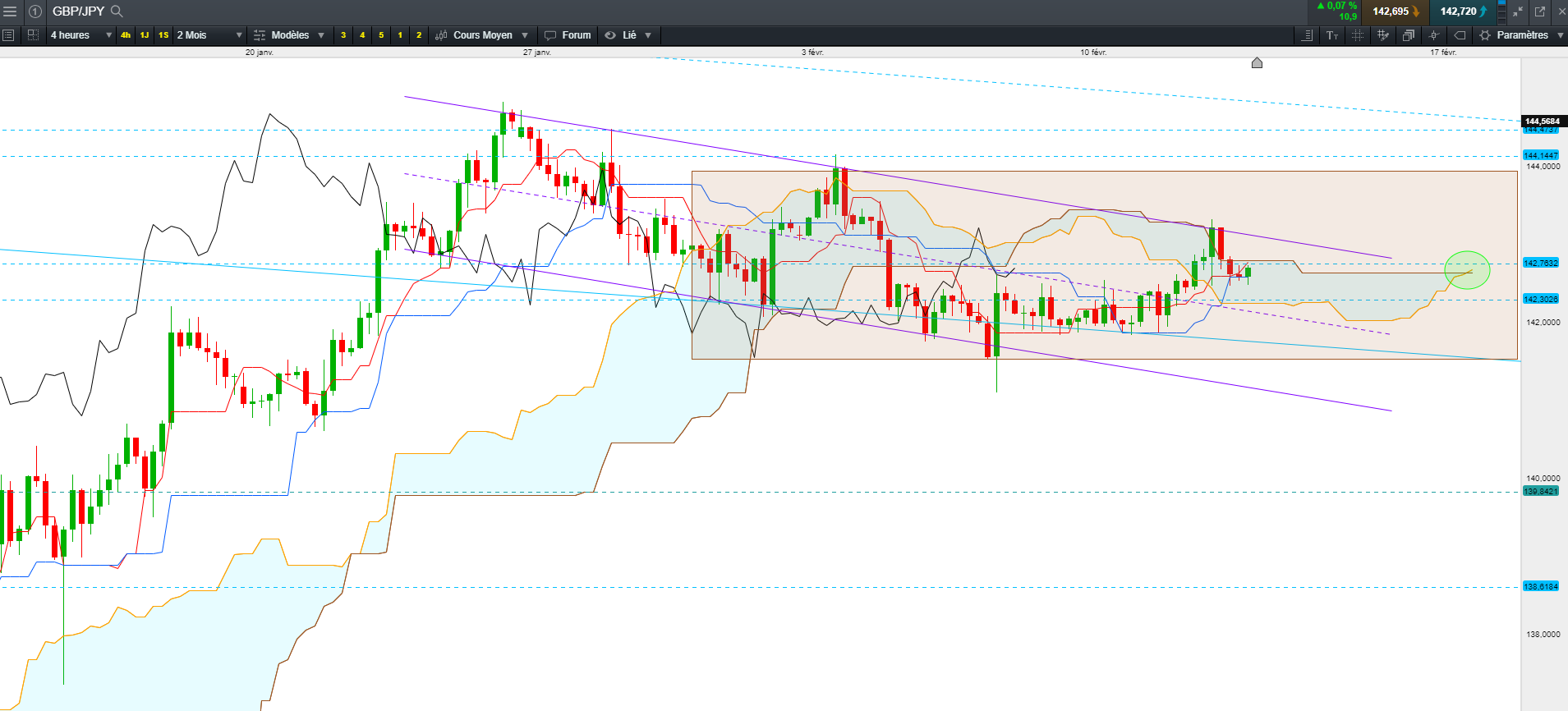This screenshot has height=711, width=1568.
Task: Click the sell price 142,695 button
Action: tap(1396, 11)
